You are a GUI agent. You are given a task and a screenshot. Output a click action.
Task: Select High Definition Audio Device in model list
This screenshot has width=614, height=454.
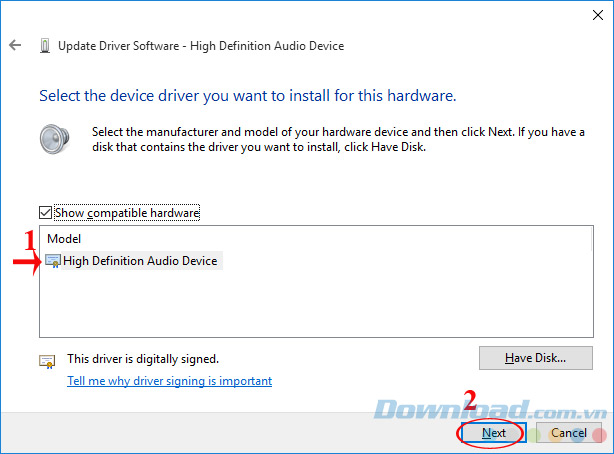(x=140, y=261)
